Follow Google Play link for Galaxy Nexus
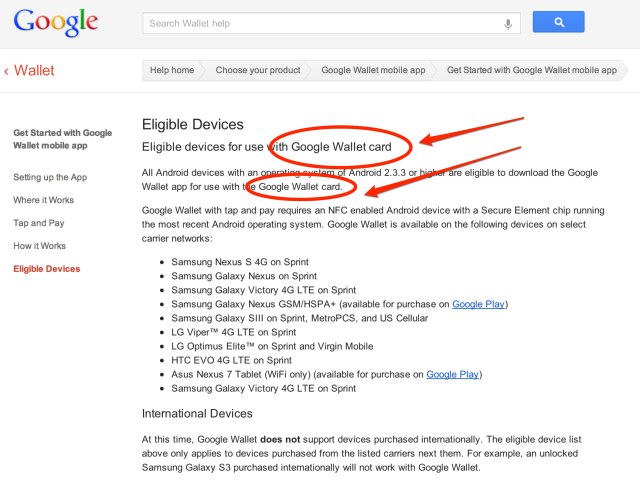Screen dimensions: 640x481 point(479,303)
